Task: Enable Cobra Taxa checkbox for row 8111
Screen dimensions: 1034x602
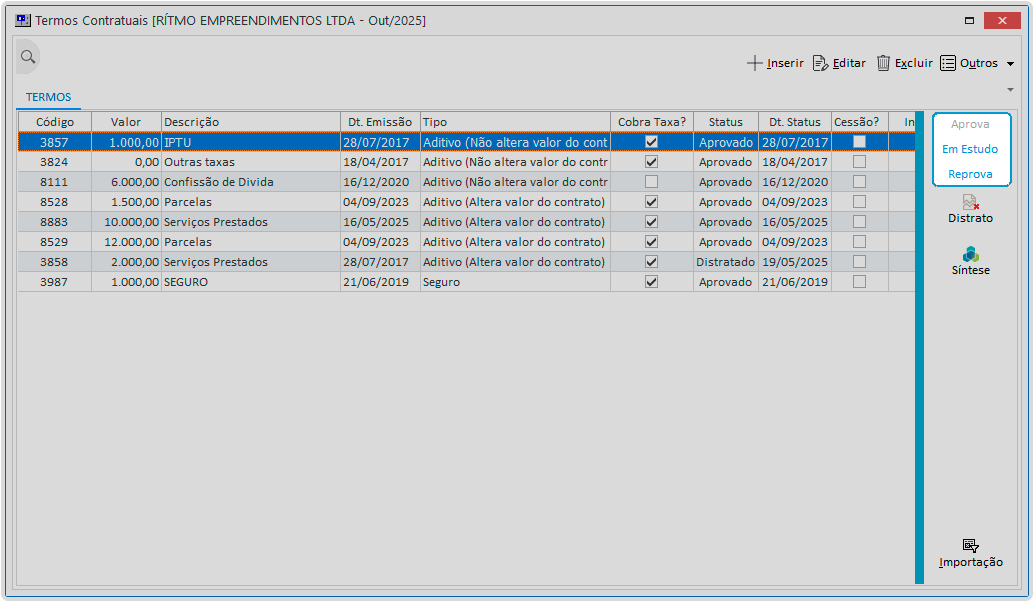Action: [651, 181]
